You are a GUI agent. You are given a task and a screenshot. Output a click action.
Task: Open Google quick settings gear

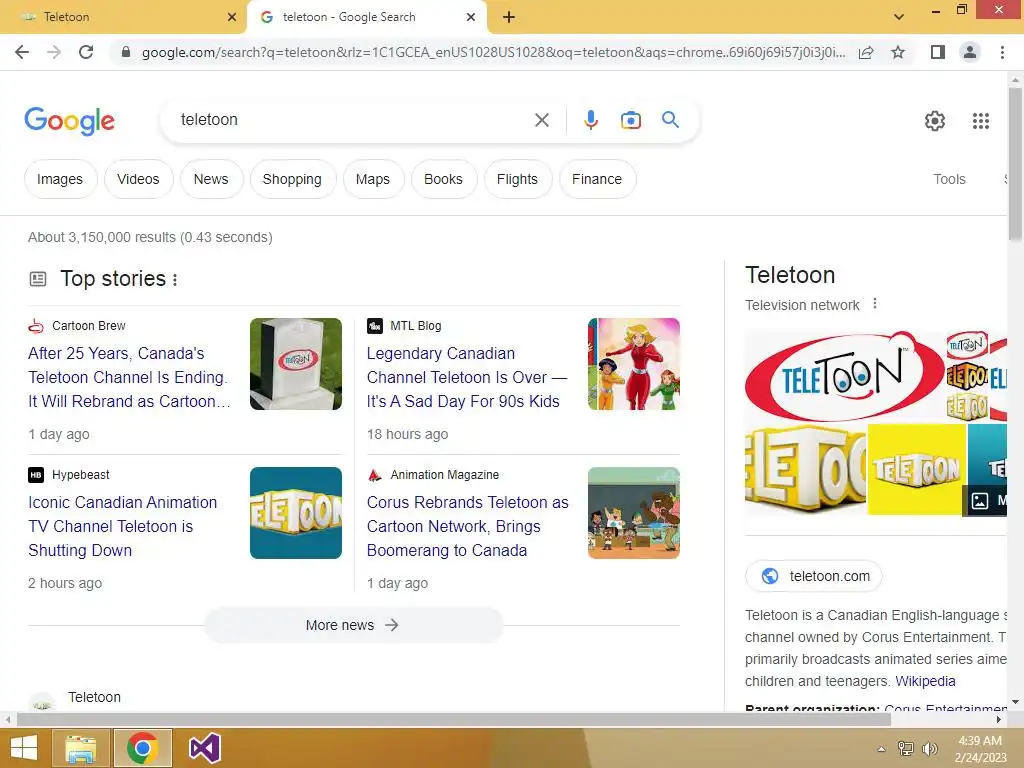pyautogui.click(x=935, y=121)
